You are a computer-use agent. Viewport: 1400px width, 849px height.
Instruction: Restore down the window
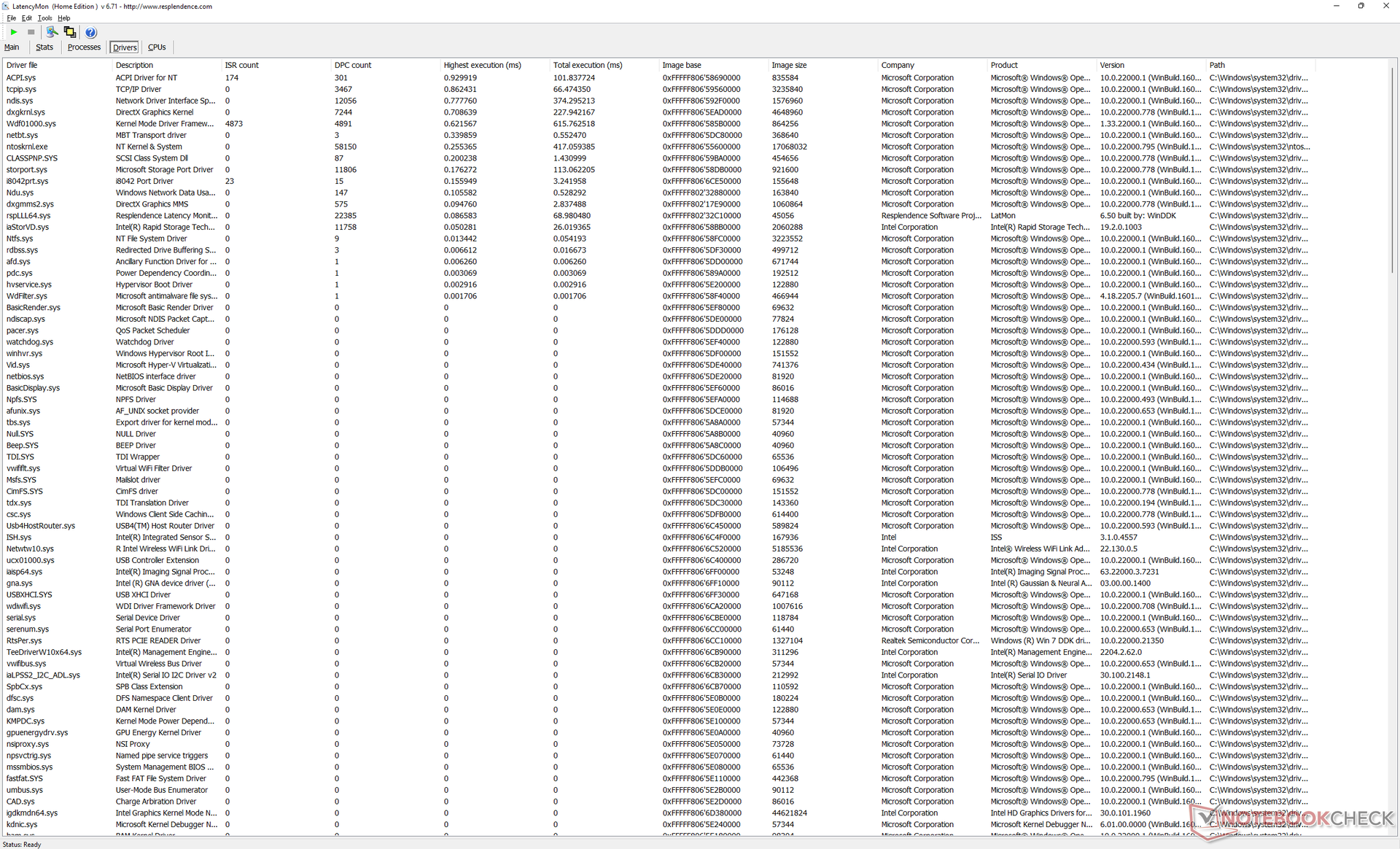[1361, 6]
